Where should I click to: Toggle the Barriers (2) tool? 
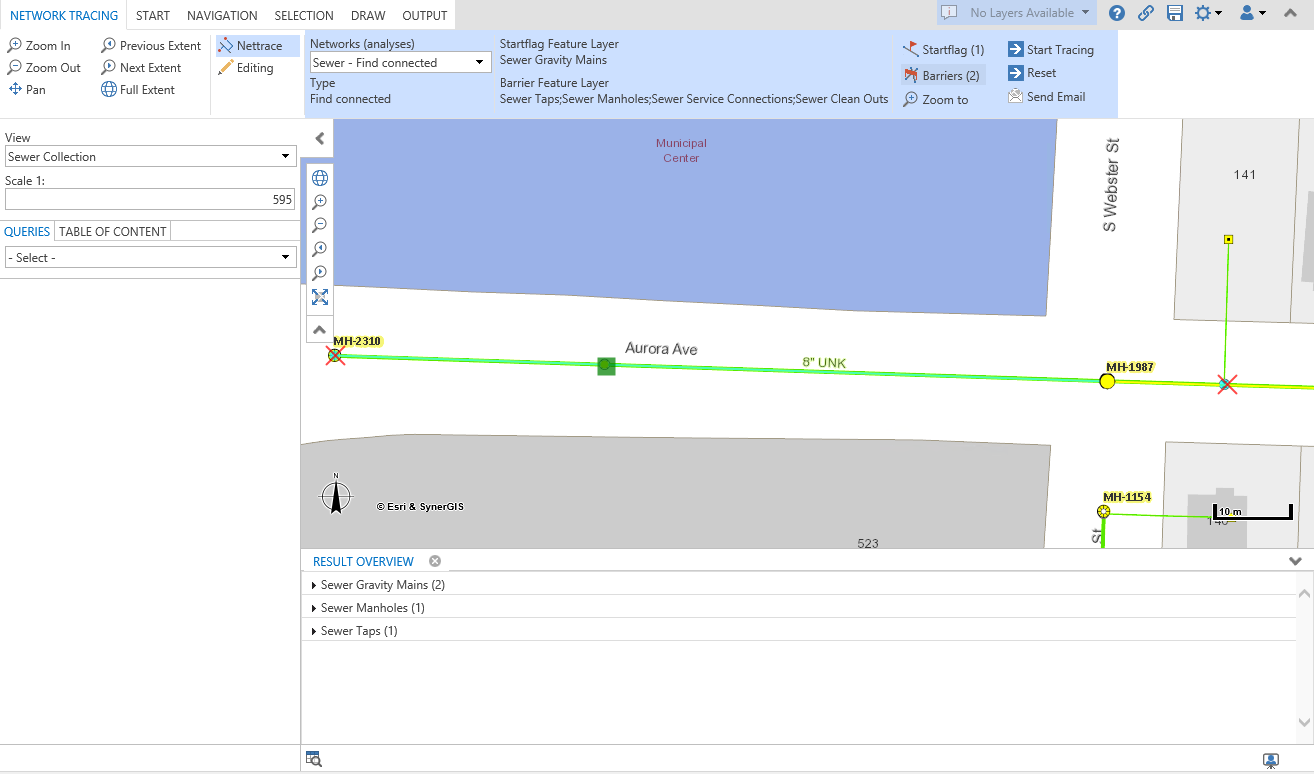pyautogui.click(x=942, y=75)
